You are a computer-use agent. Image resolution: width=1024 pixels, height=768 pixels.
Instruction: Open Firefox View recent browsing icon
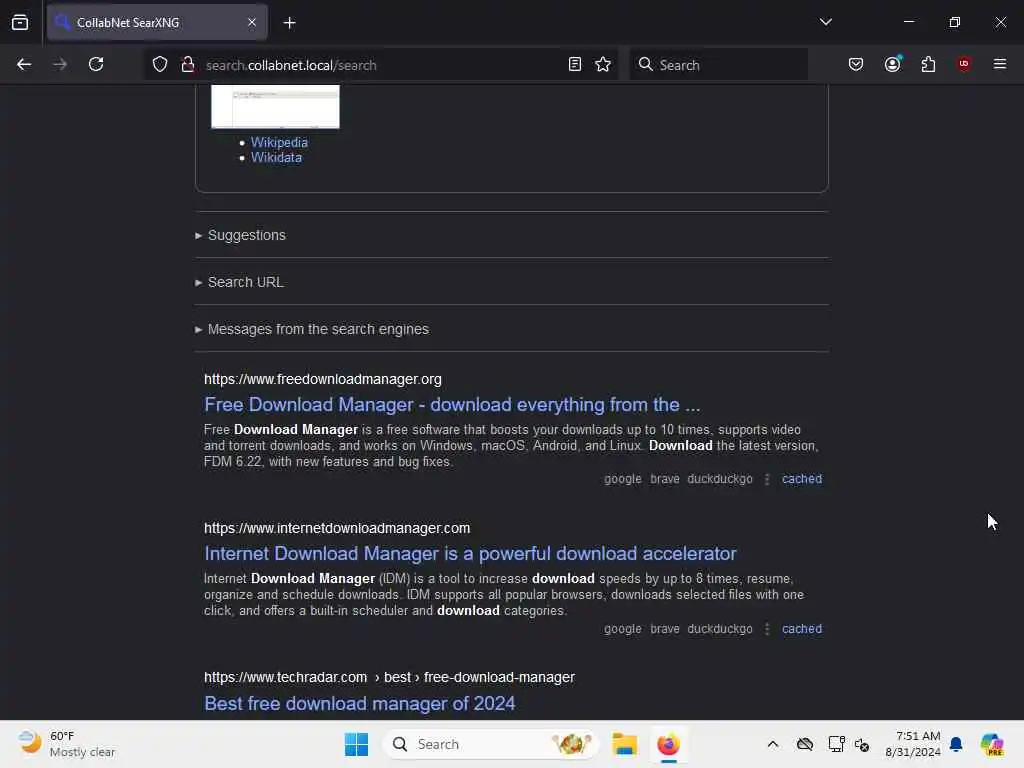pos(20,23)
